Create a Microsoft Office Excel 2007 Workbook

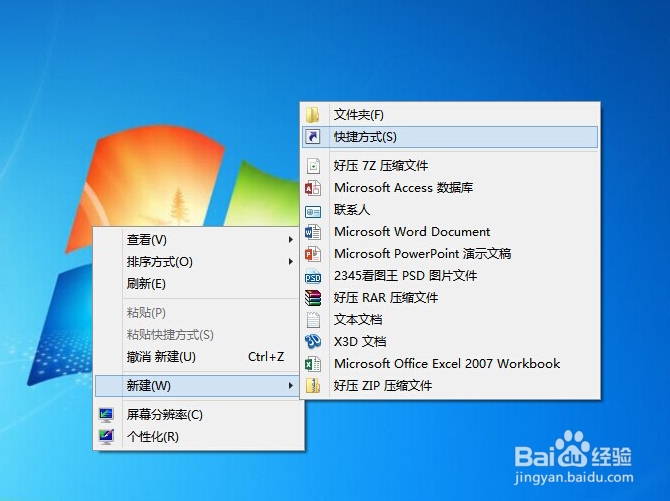pyautogui.click(x=450, y=364)
